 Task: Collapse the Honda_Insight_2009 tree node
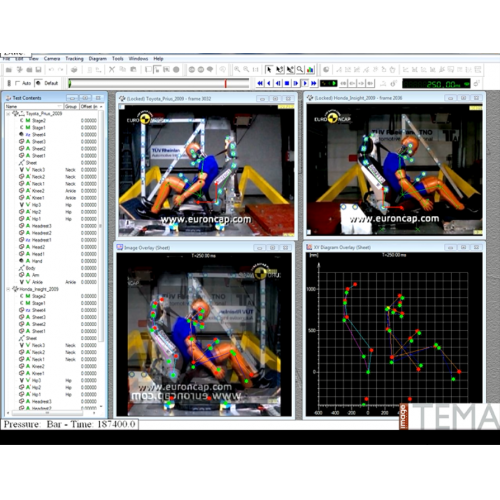click(8, 289)
